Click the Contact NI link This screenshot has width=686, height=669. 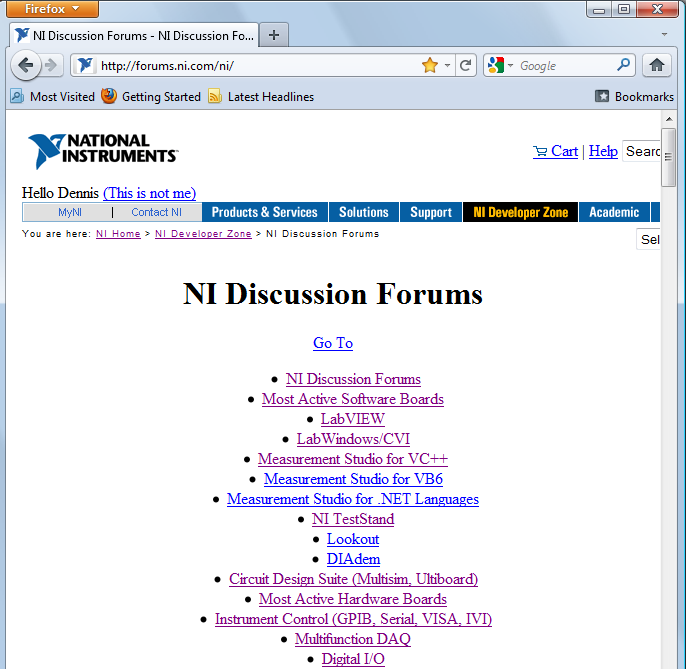[x=156, y=212]
